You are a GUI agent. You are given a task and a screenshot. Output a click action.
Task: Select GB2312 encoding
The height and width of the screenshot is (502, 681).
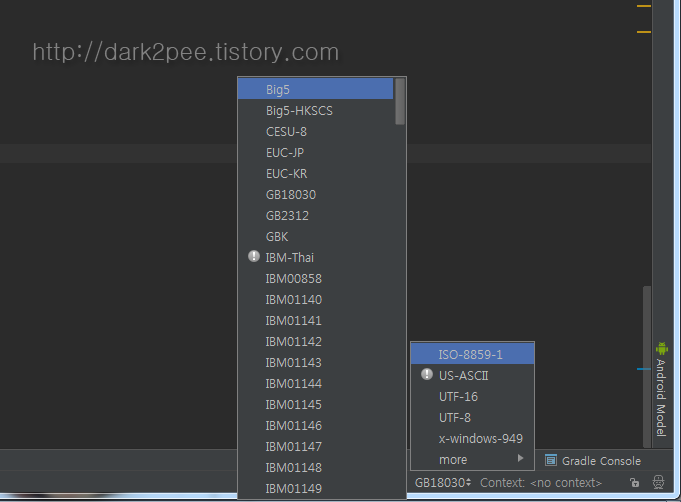point(315,215)
